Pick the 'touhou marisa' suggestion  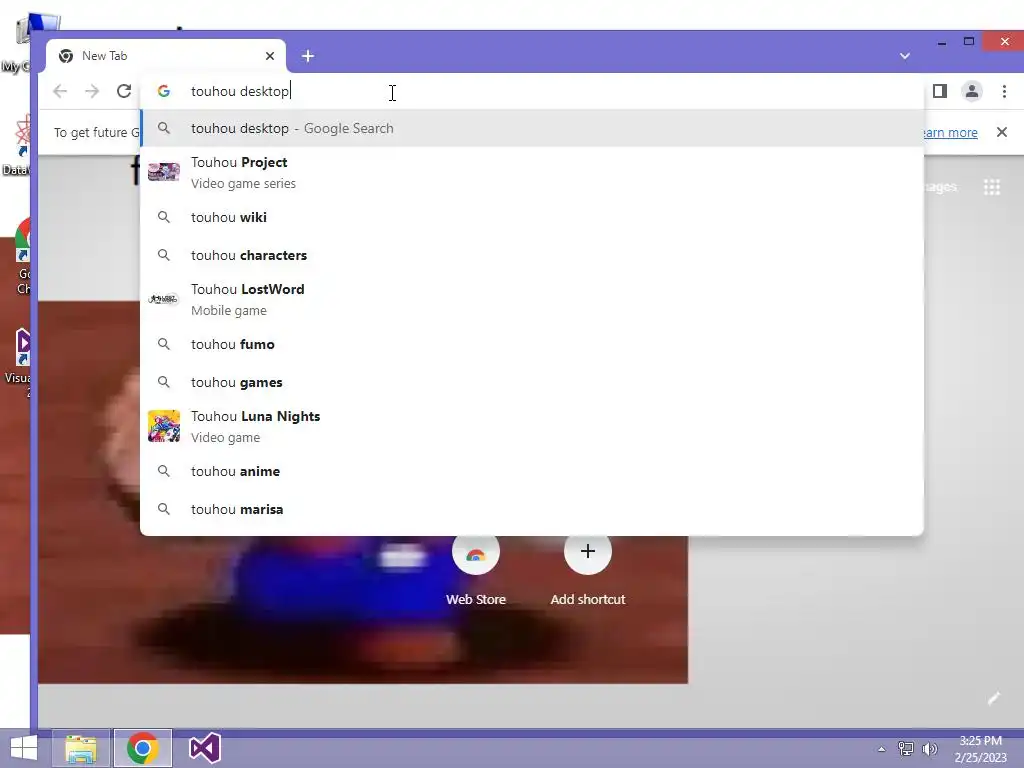click(532, 509)
